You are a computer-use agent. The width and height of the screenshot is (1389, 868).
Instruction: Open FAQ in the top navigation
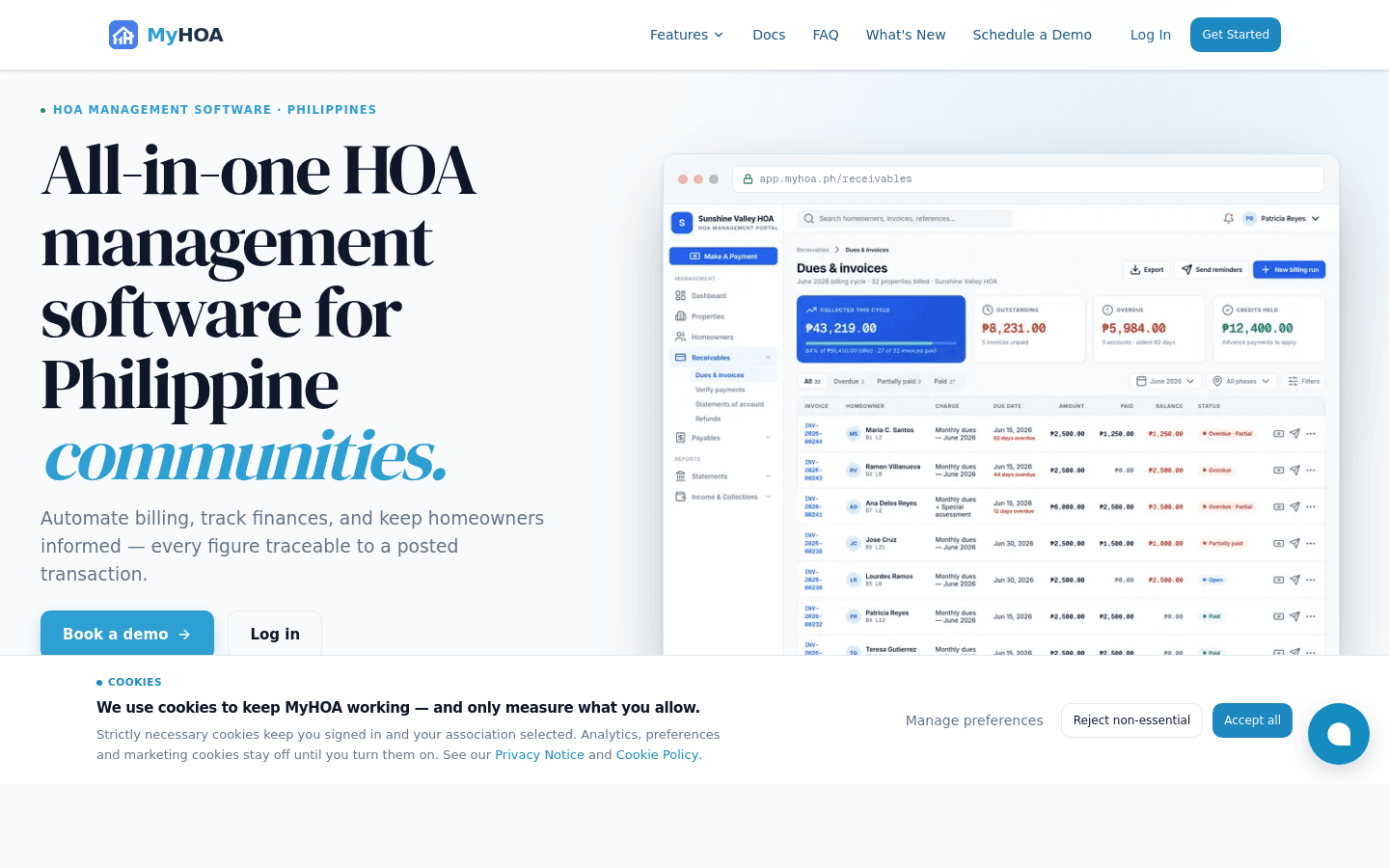click(x=826, y=35)
